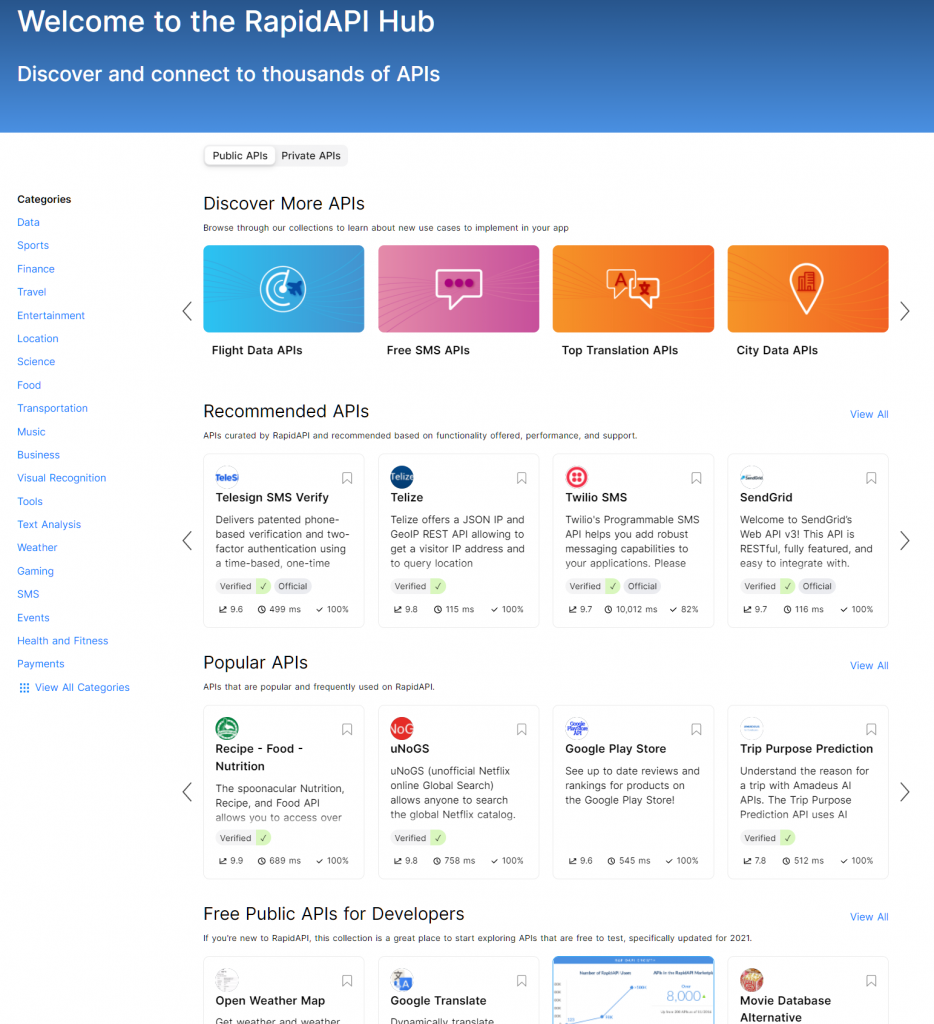934x1024 pixels.
Task: Click the uNoGS red logo icon
Action: [402, 728]
